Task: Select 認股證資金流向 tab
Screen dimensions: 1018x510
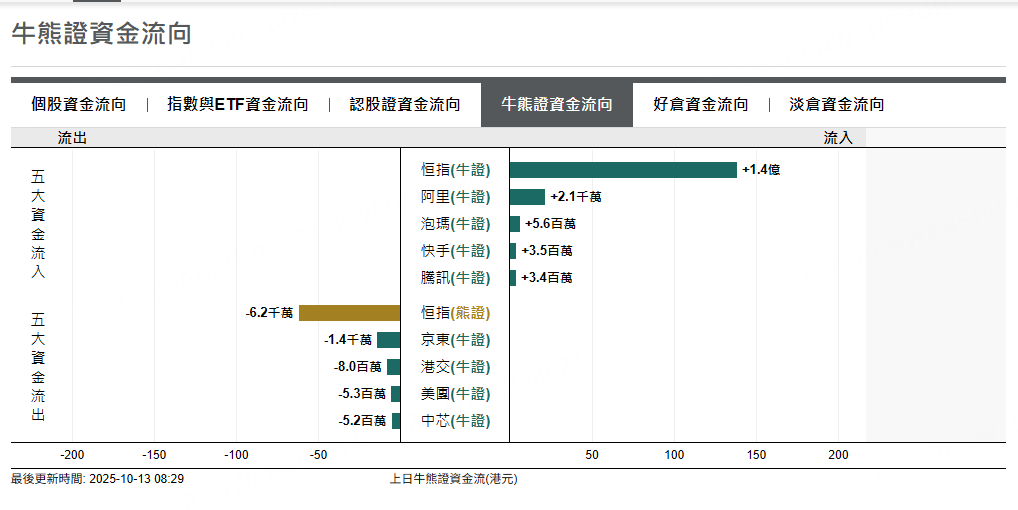Action: [x=404, y=104]
